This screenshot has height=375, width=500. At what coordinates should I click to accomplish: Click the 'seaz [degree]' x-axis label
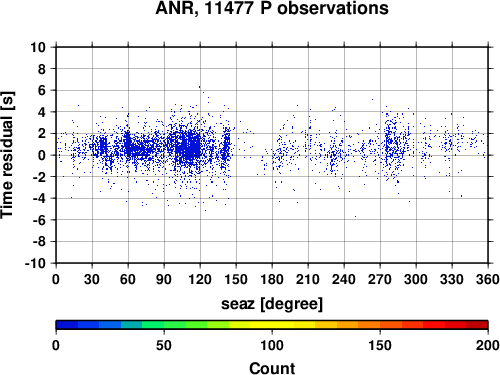coord(272,304)
